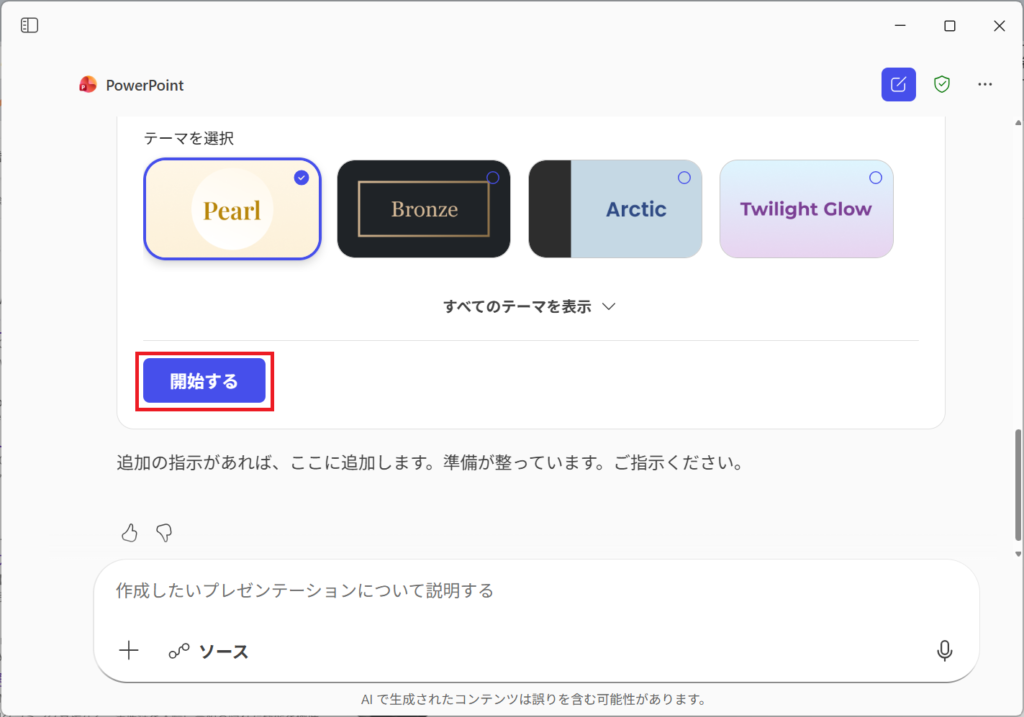Open the green shield privacy icon

pyautogui.click(x=941, y=85)
